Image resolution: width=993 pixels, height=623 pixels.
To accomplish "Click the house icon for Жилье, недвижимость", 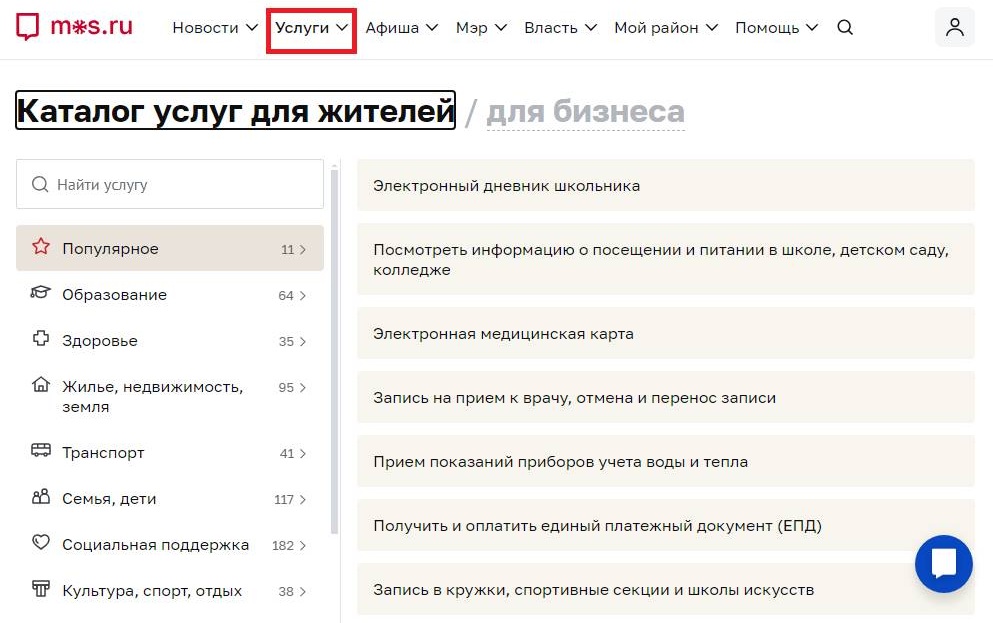I will tap(41, 387).
